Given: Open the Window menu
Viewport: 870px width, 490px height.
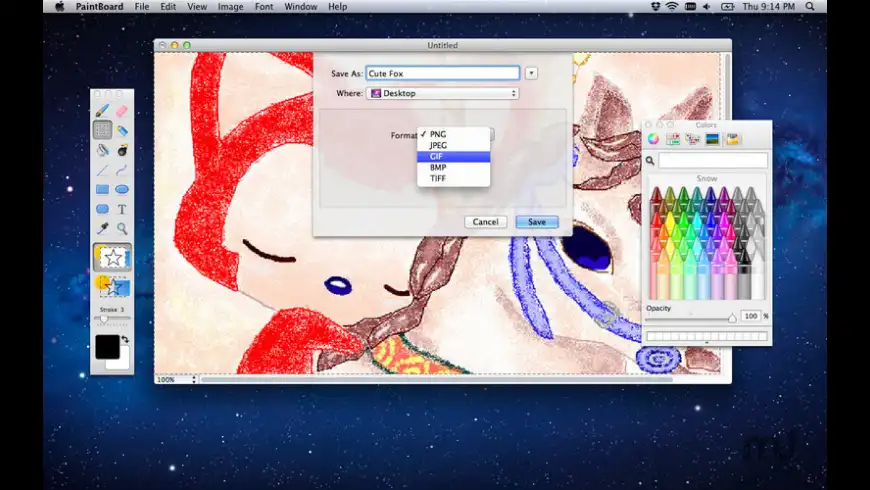Looking at the screenshot, I should click(301, 7).
